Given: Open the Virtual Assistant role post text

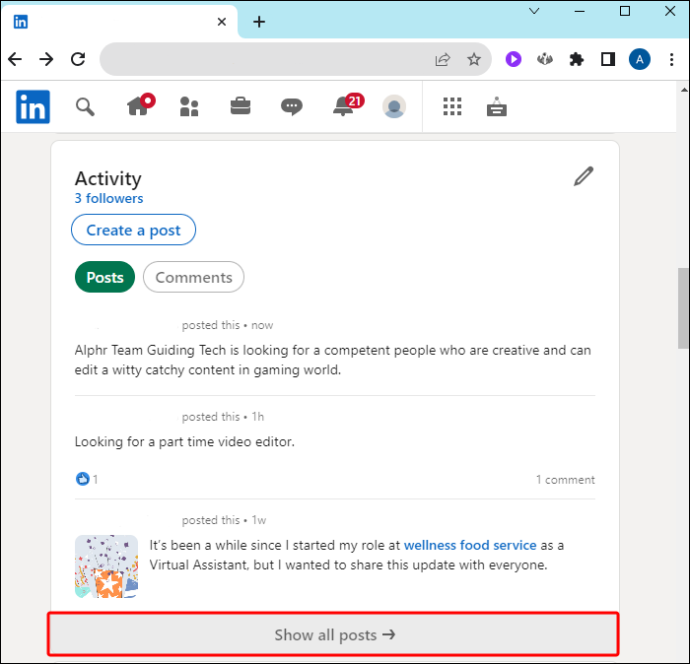Looking at the screenshot, I should click(x=356, y=555).
